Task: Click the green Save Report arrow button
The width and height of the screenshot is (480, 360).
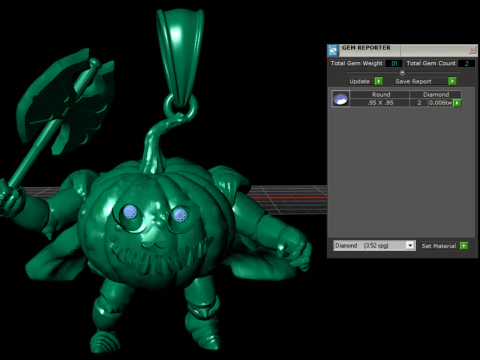Action: pos(452,81)
